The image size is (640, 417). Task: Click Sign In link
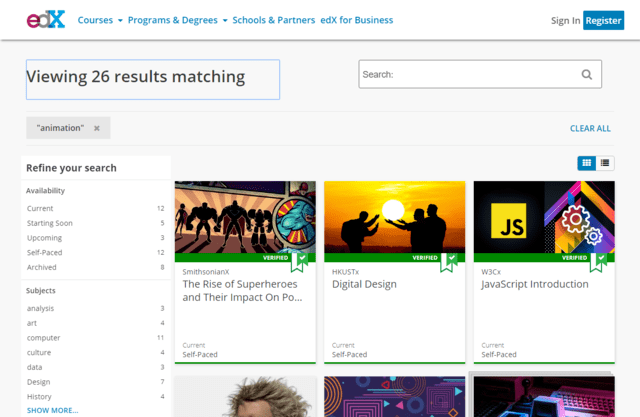[x=565, y=20]
